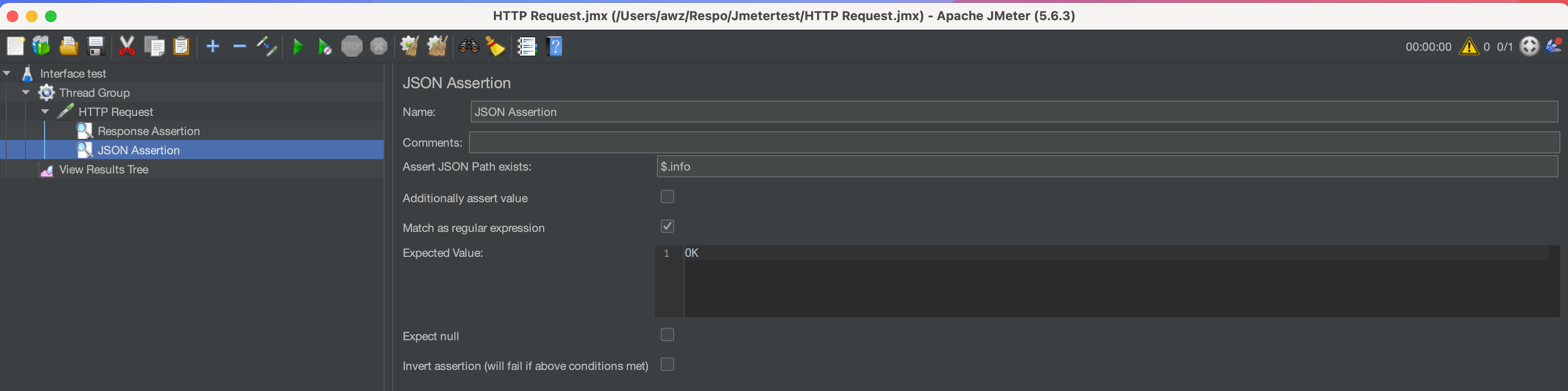Image resolution: width=1568 pixels, height=391 pixels.
Task: Collapse the Thread Group node
Action: click(26, 92)
